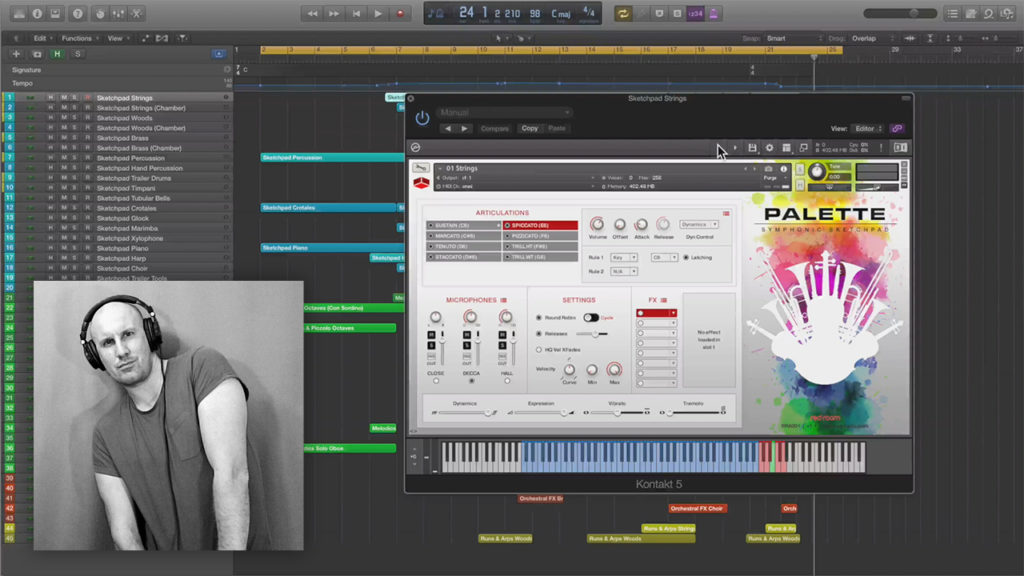Click the Paste button in the plugin header
The image size is (1024, 576).
(556, 129)
